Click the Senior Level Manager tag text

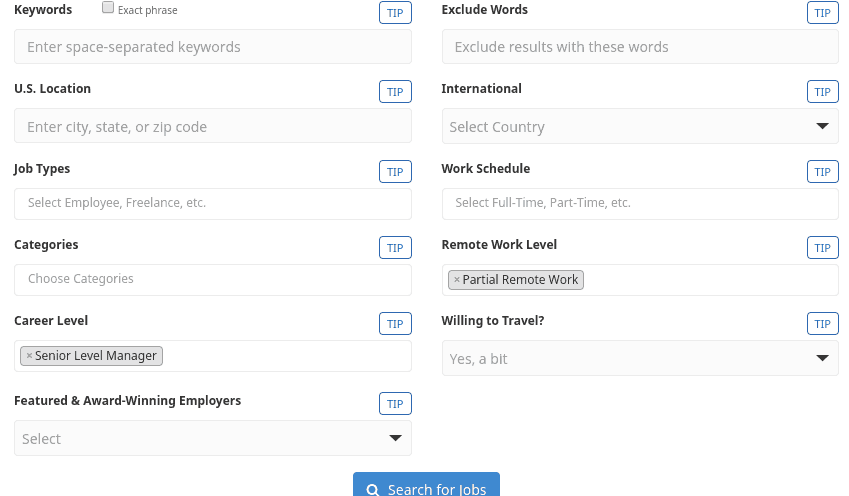(x=95, y=356)
